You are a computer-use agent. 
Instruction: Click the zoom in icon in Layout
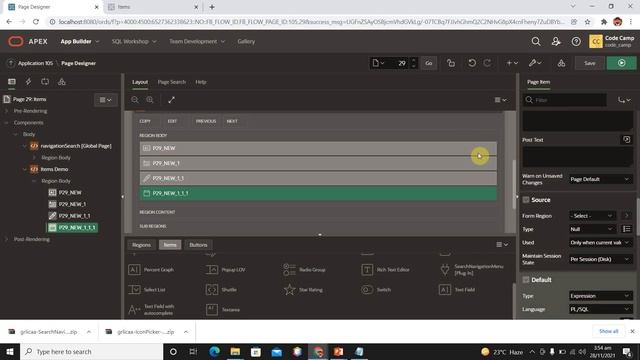(x=150, y=100)
